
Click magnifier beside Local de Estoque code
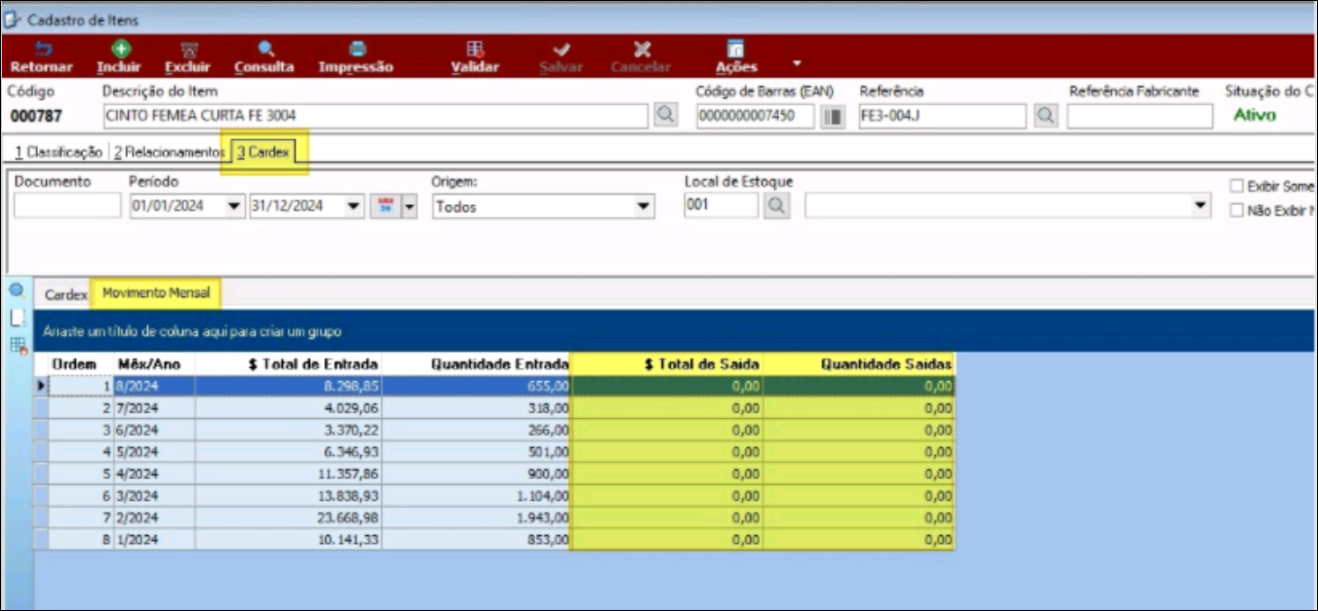[x=776, y=206]
